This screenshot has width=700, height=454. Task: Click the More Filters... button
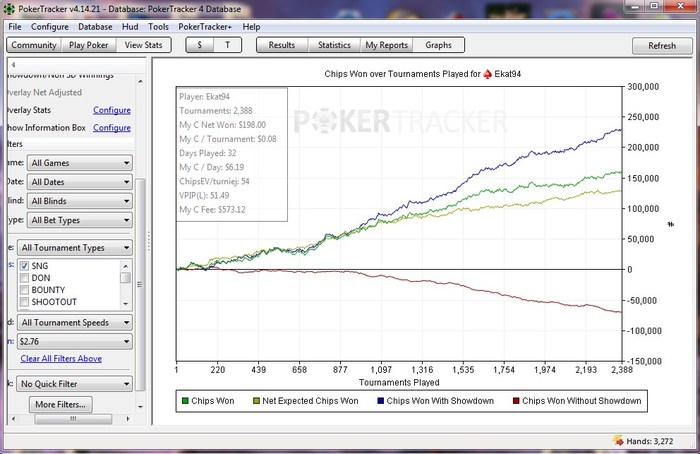60,404
